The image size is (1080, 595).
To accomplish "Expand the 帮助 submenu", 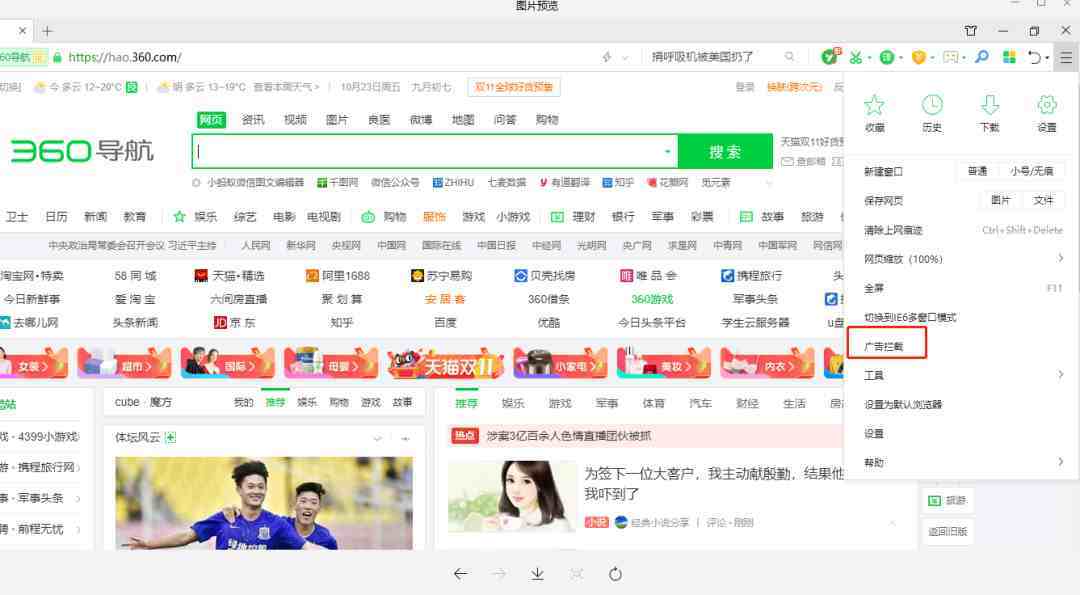I will click(1060, 461).
